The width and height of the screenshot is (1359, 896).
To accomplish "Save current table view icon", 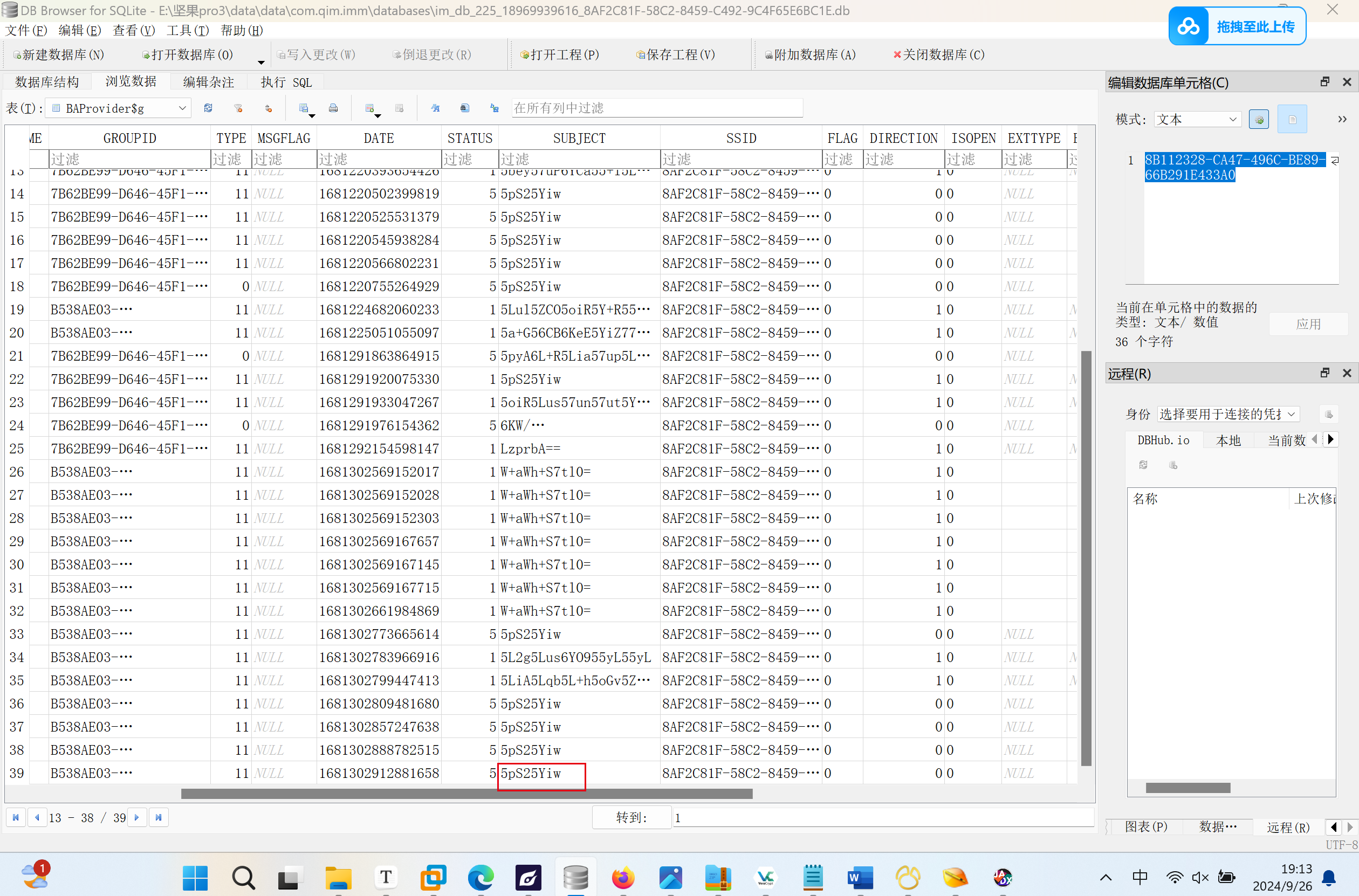I will [x=304, y=108].
